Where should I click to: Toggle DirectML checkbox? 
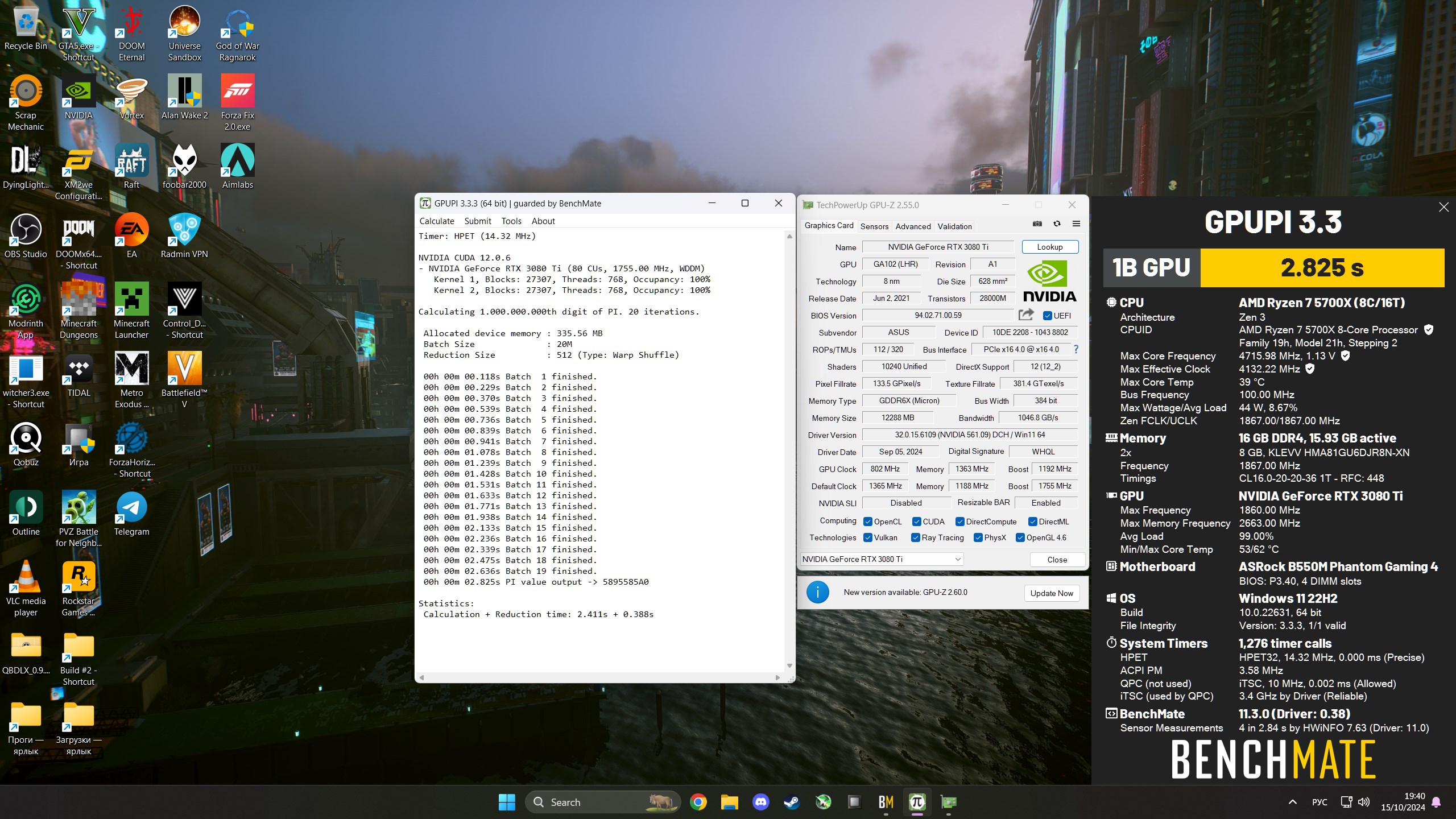click(x=1032, y=522)
